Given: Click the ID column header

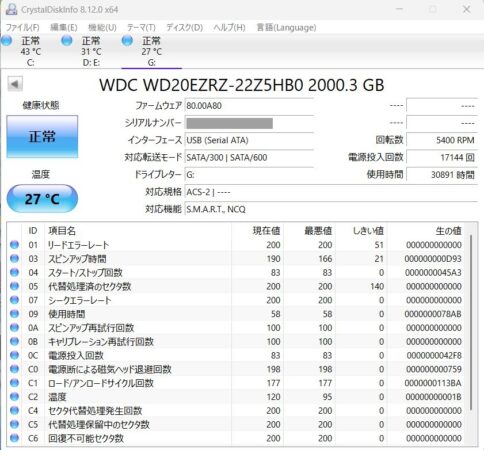Looking at the screenshot, I should pyautogui.click(x=33, y=231).
